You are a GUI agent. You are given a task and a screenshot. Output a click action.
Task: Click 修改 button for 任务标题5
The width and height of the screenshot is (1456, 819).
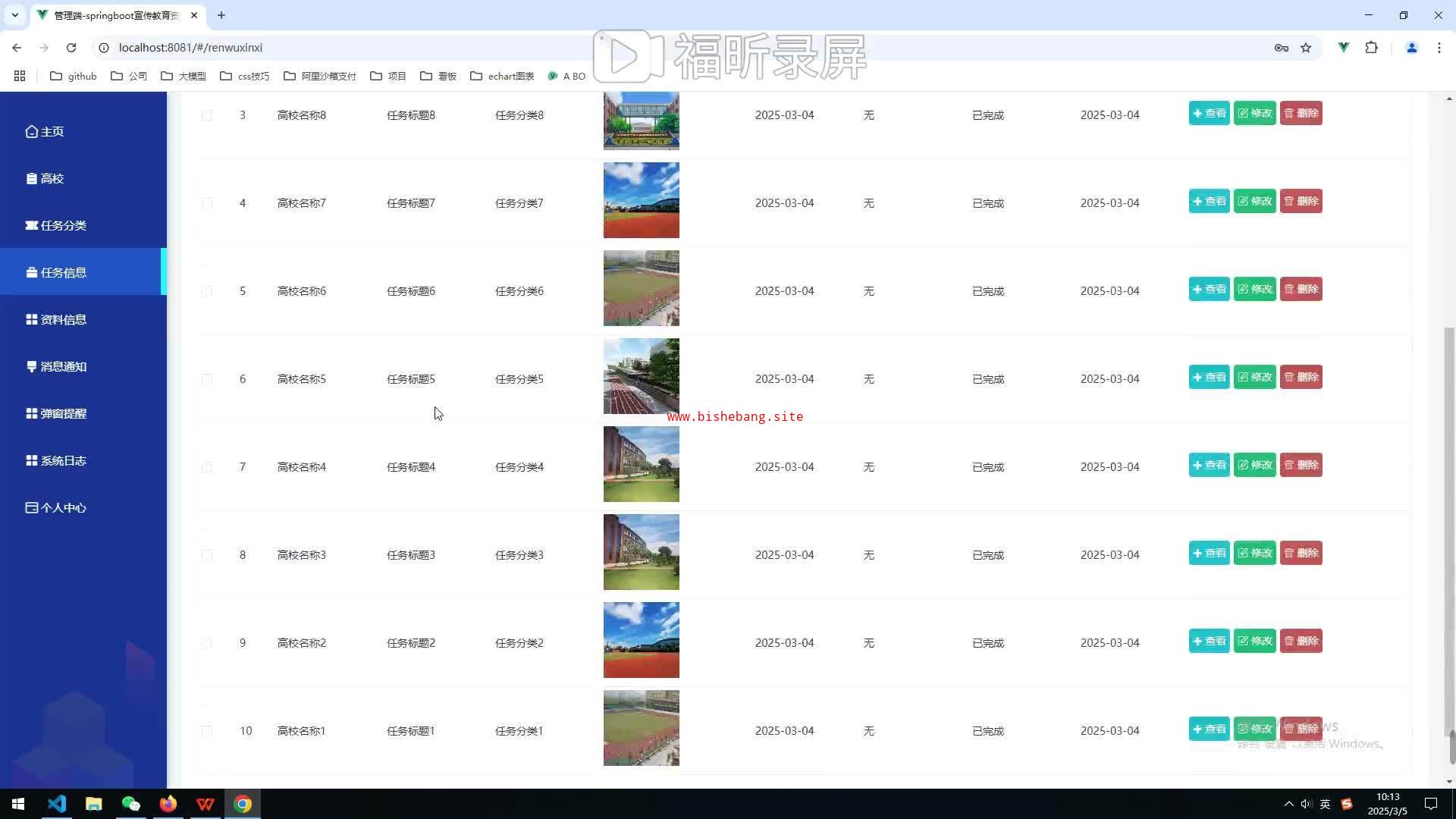point(1254,377)
